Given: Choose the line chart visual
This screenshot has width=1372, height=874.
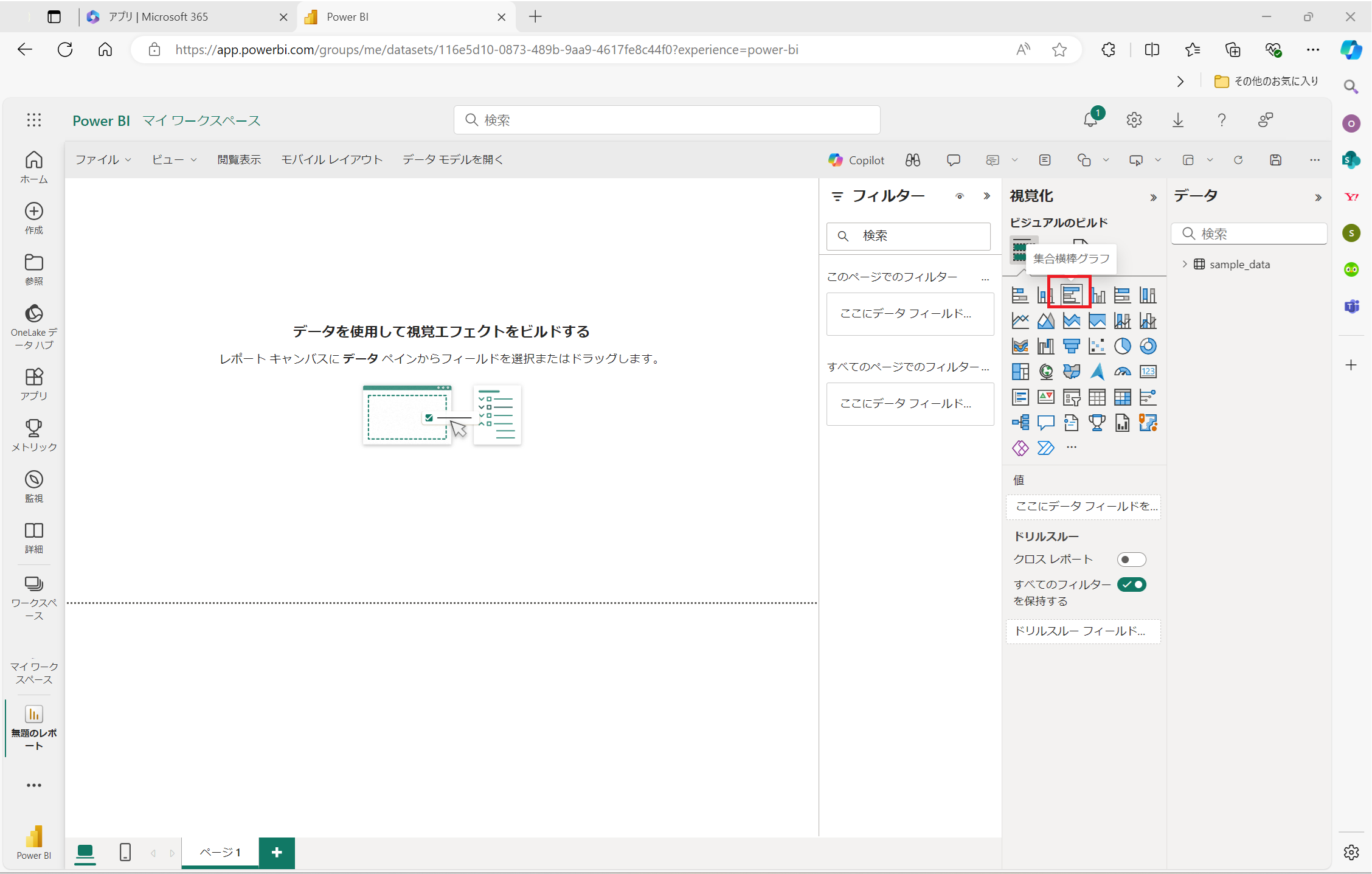Looking at the screenshot, I should (x=1020, y=321).
